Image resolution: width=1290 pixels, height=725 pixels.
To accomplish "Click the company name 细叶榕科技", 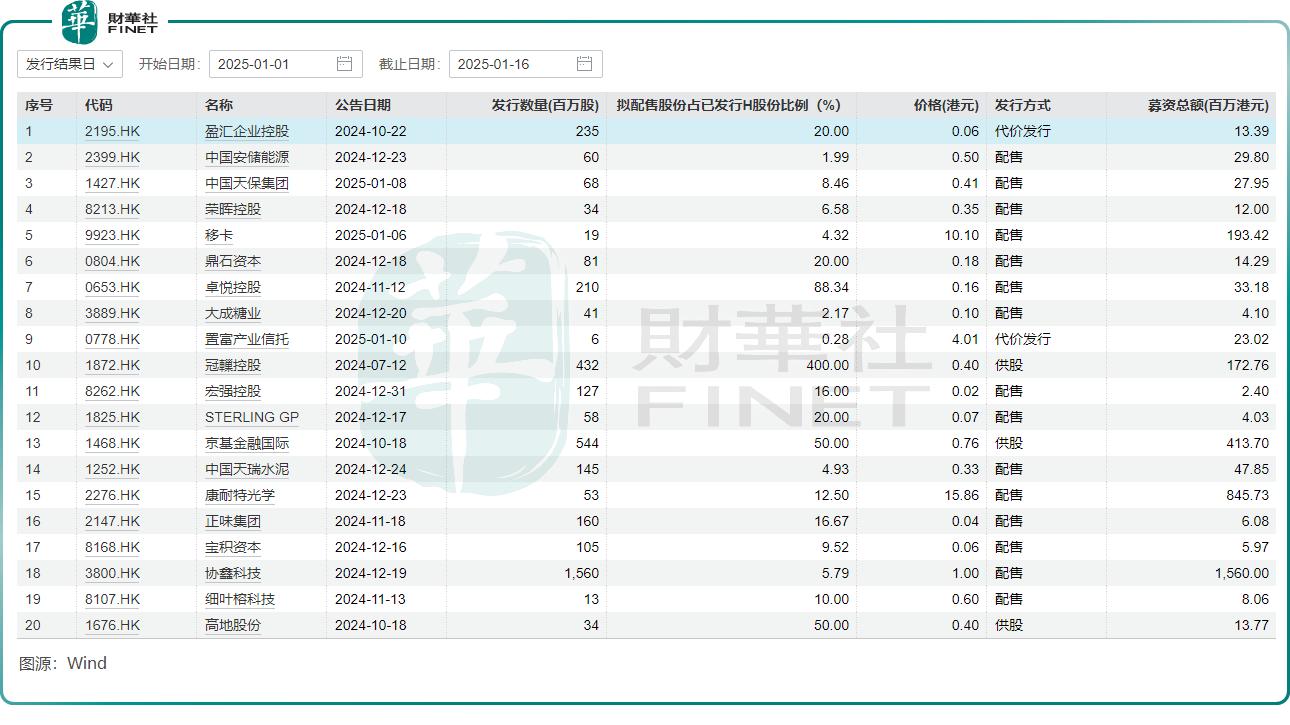I will (x=240, y=599).
